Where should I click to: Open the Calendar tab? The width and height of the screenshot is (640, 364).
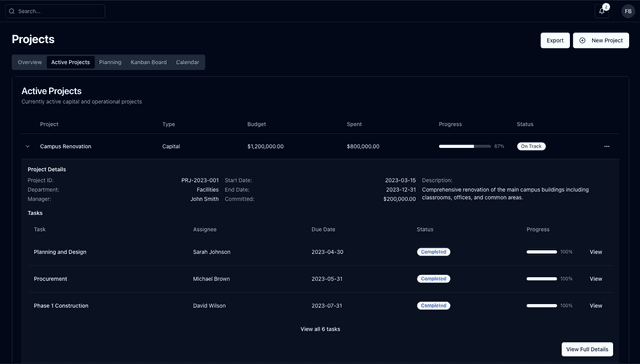(187, 62)
